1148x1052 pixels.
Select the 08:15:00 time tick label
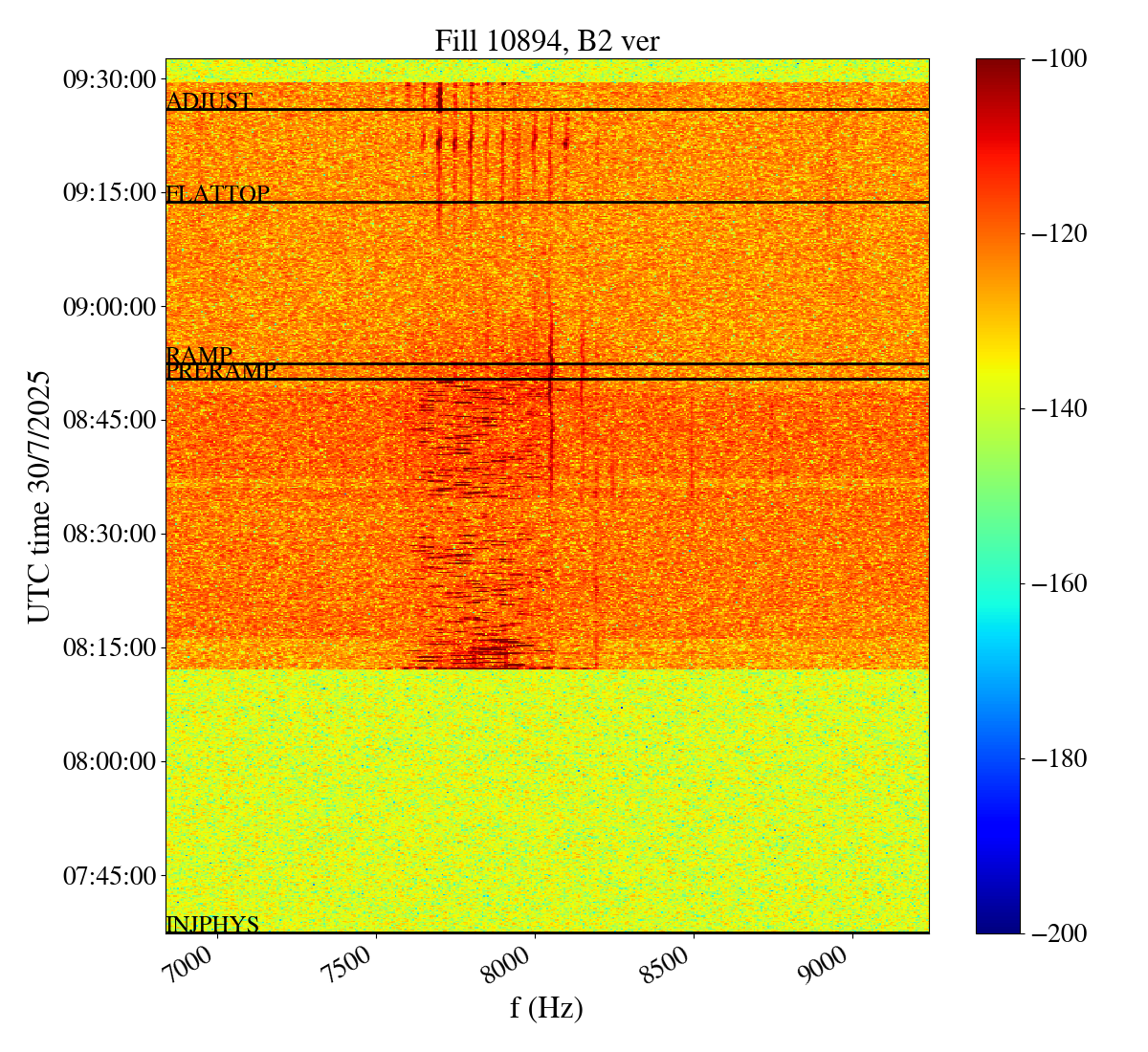pos(109,647)
